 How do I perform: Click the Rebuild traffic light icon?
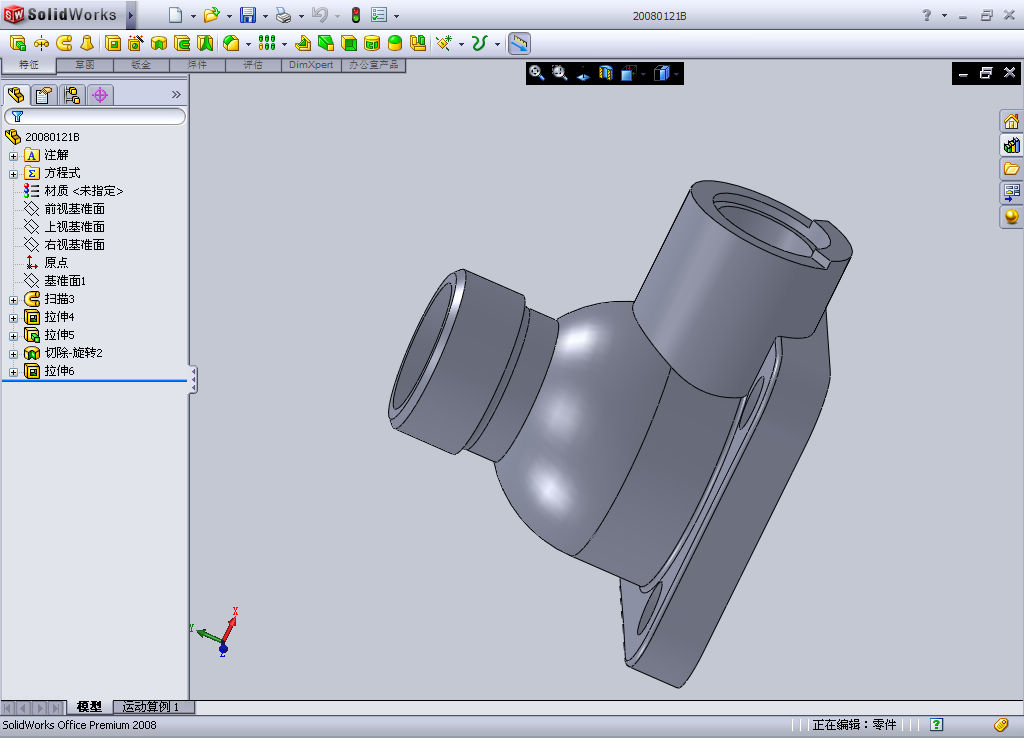coord(356,14)
